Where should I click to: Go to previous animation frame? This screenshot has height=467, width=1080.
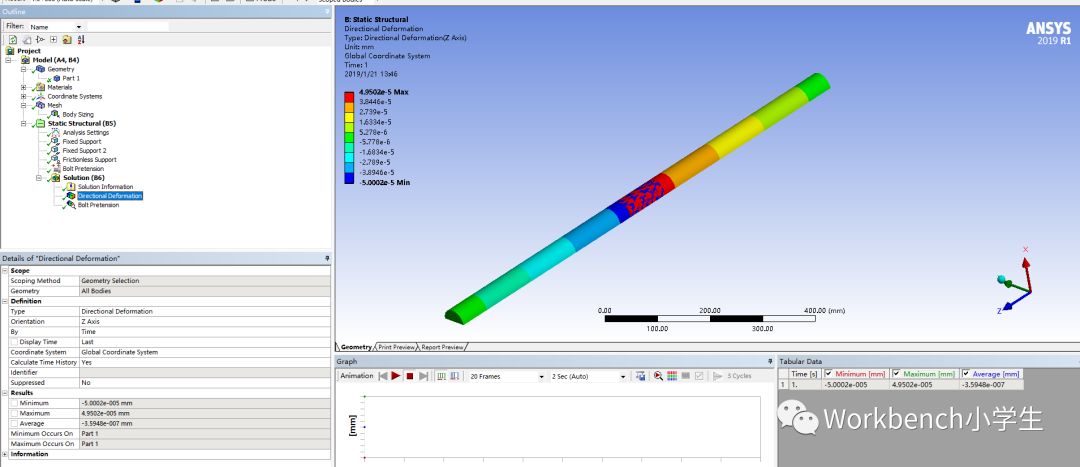pos(384,376)
